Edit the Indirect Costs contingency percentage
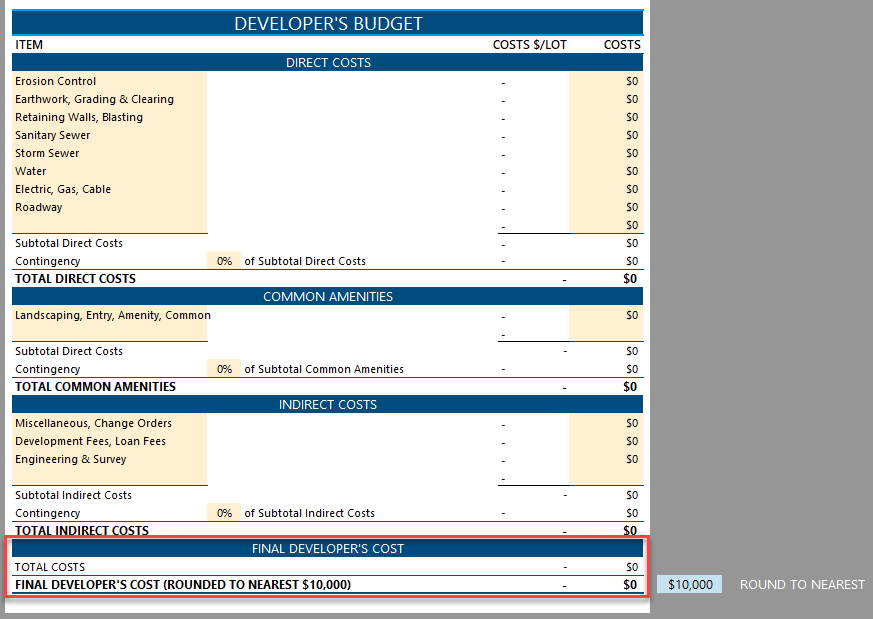The image size is (873, 619). (x=222, y=512)
